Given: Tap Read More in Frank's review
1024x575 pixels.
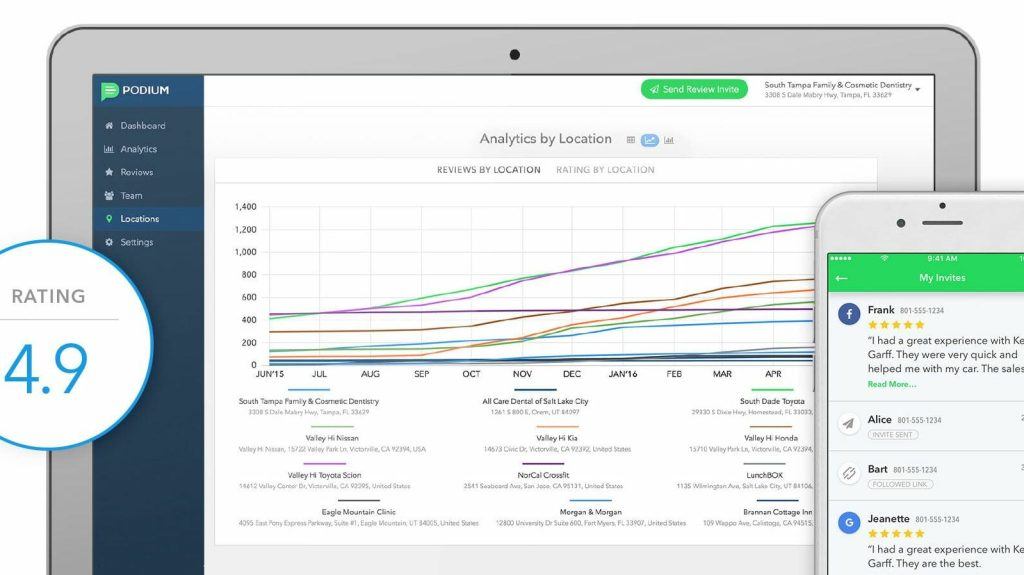Looking at the screenshot, I should pyautogui.click(x=891, y=384).
